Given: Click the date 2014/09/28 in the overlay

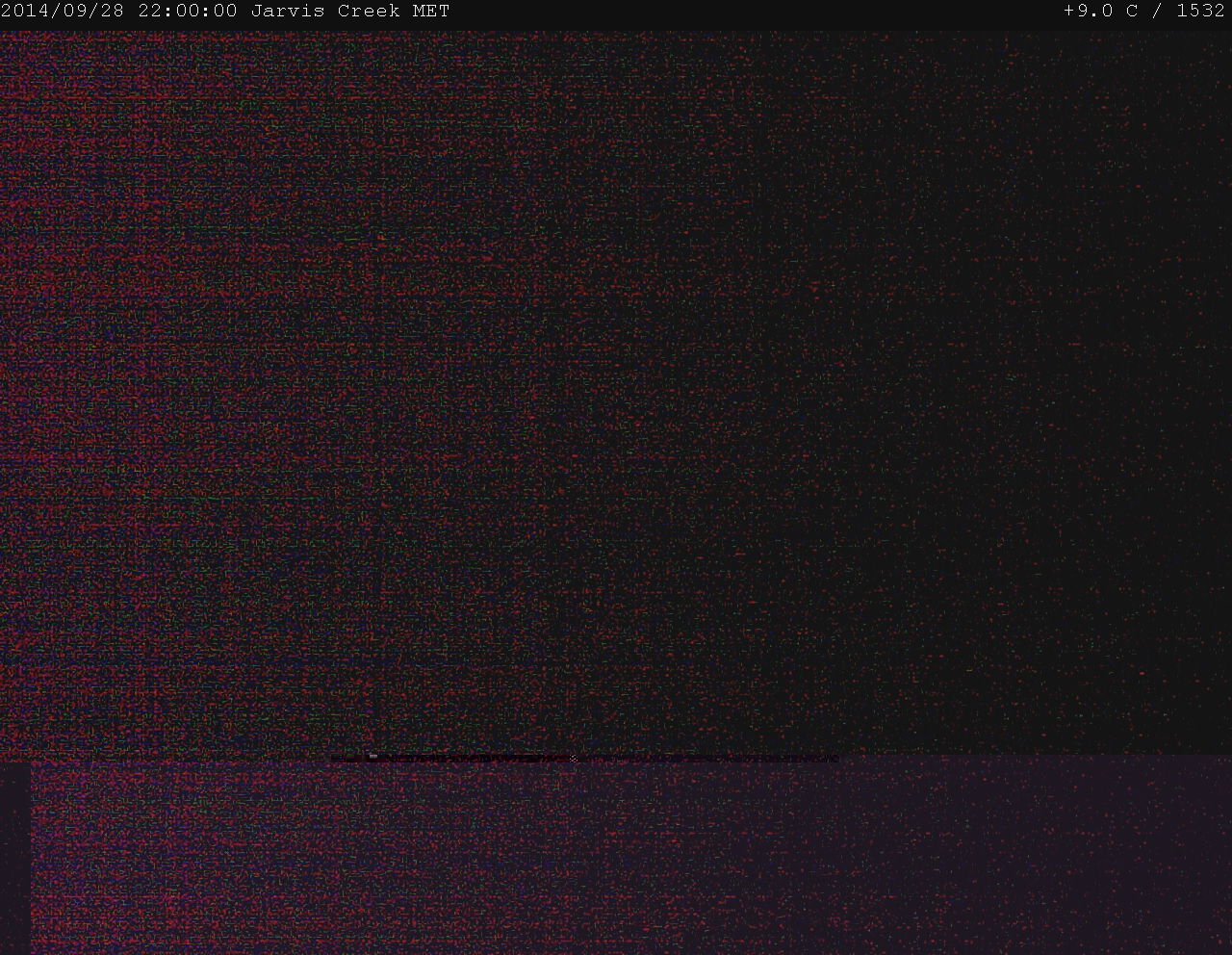Looking at the screenshot, I should pyautogui.click(x=63, y=12).
